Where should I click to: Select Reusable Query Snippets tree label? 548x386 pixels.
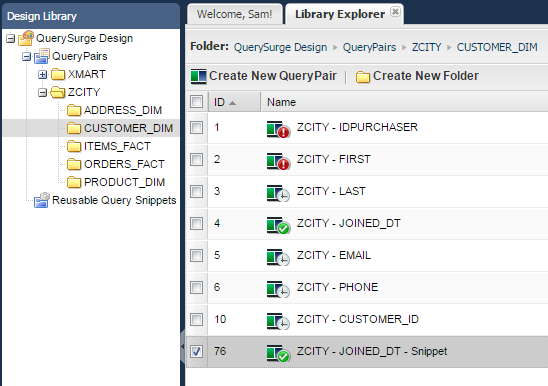(x=114, y=200)
